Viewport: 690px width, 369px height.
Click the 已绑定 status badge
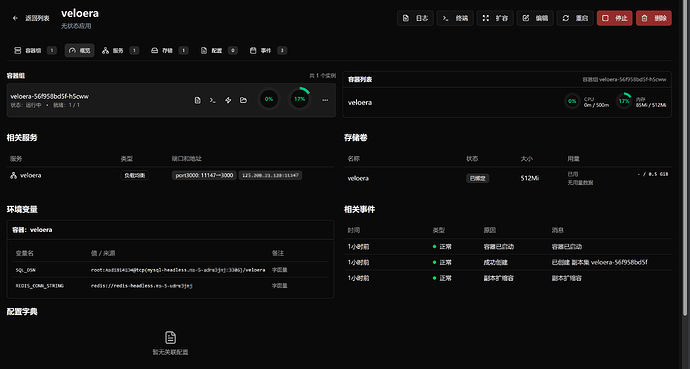(477, 179)
